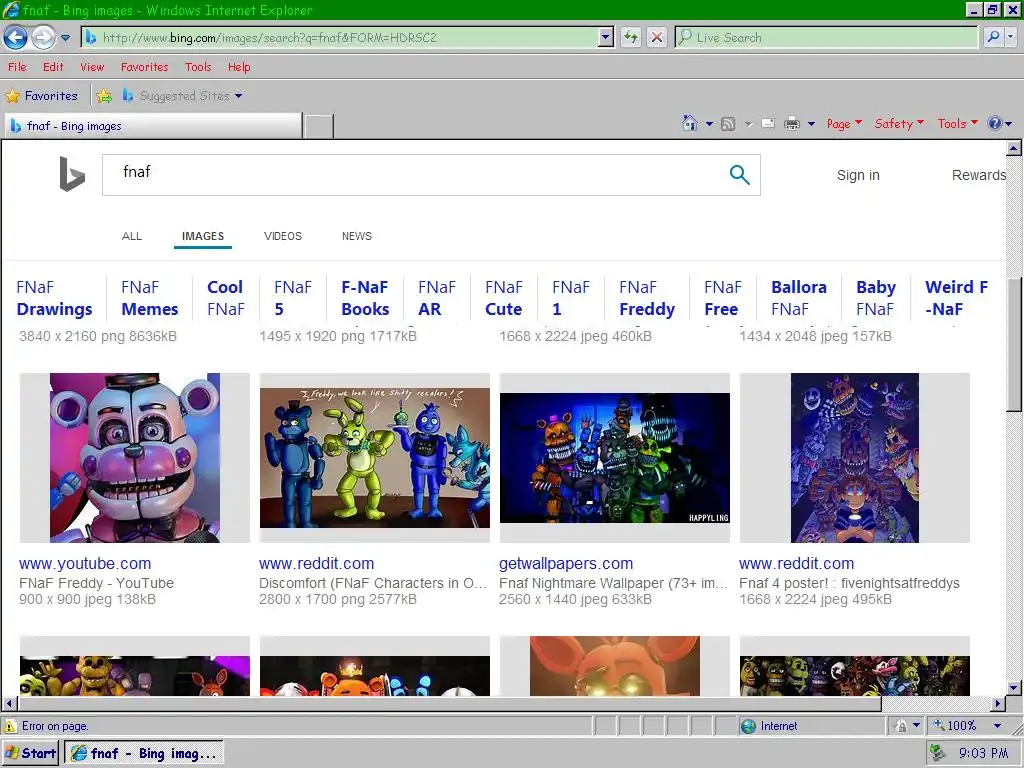Open the recent pages dropdown arrow
The width and height of the screenshot is (1024, 768).
[x=65, y=38]
